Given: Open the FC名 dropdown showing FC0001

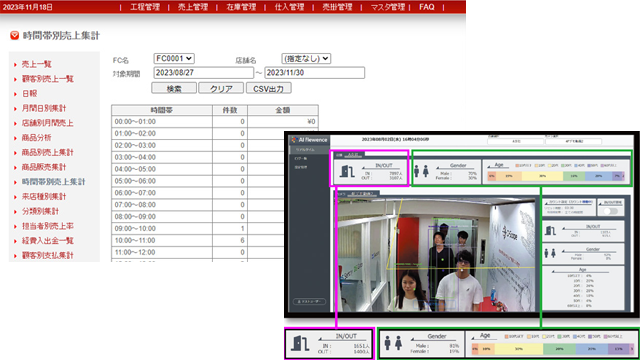Looking at the screenshot, I should pyautogui.click(x=174, y=58).
